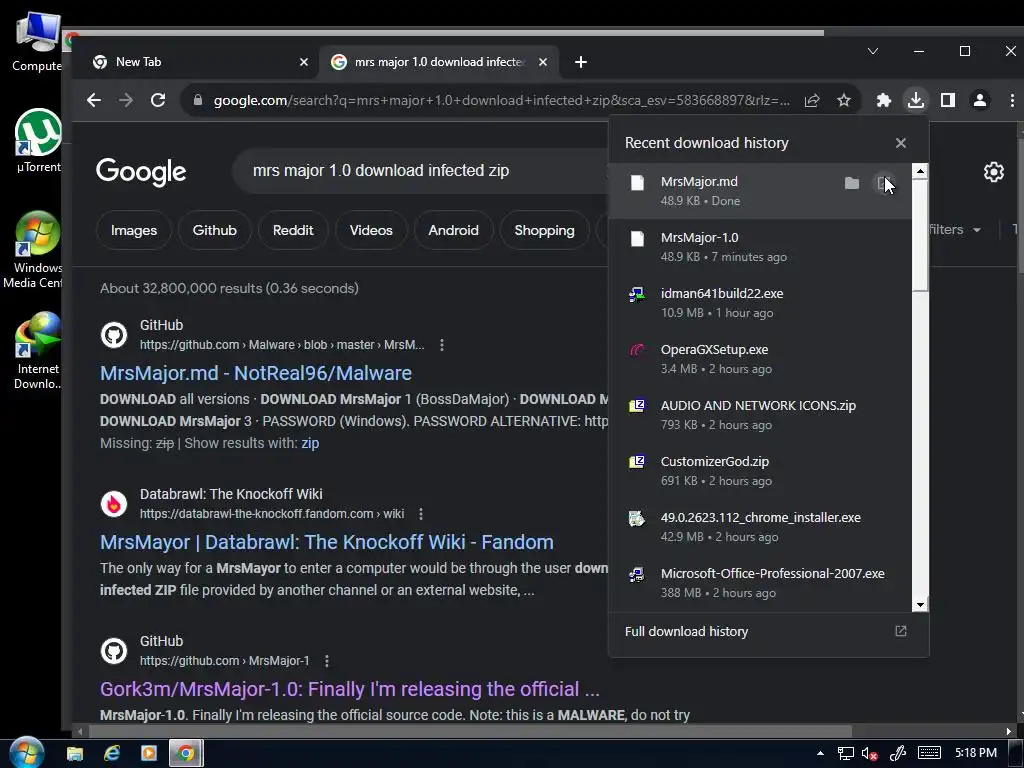Click the forward navigation arrow
The image size is (1024, 768).
(126, 100)
